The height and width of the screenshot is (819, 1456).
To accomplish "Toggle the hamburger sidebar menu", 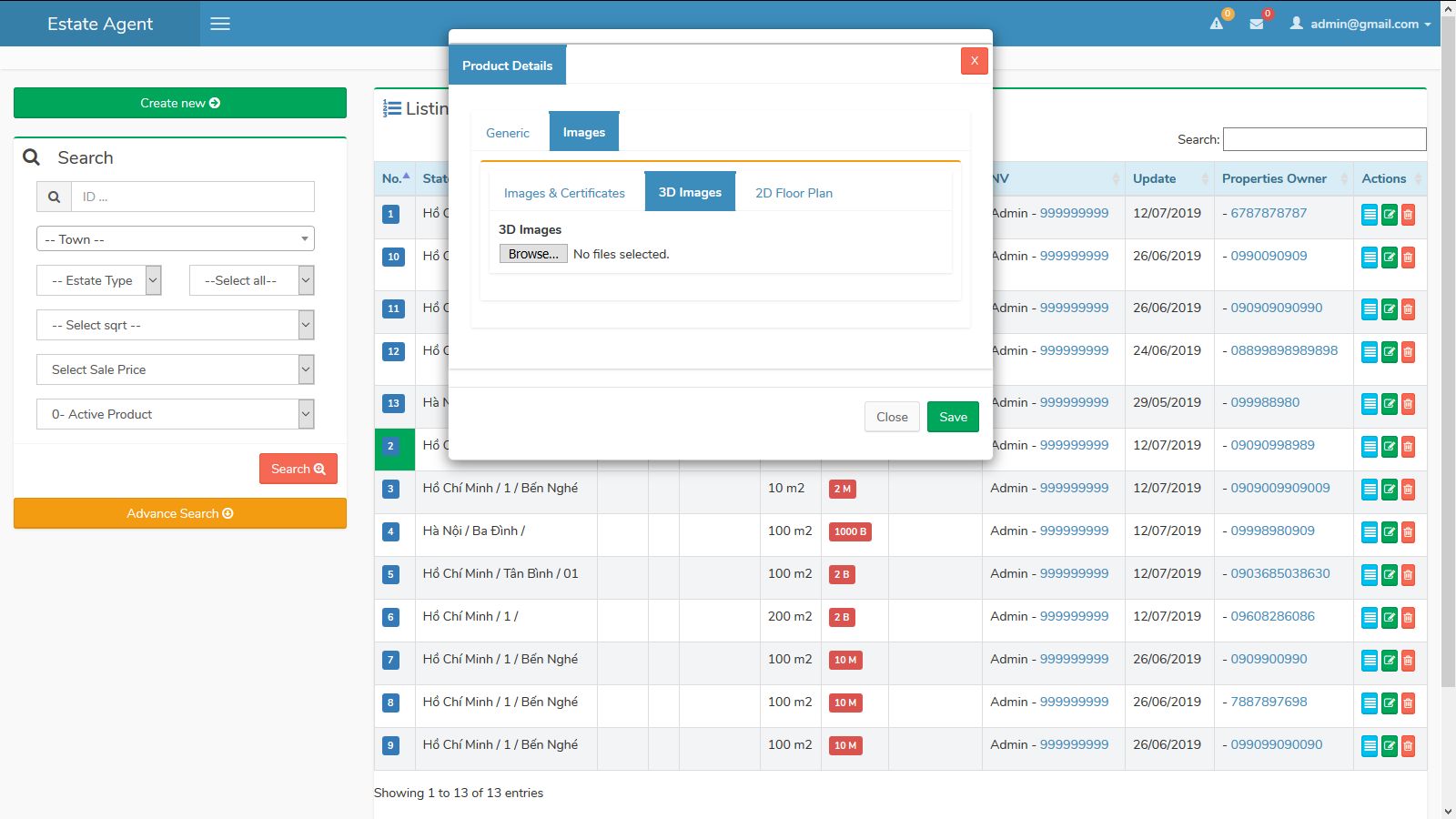I will click(220, 24).
